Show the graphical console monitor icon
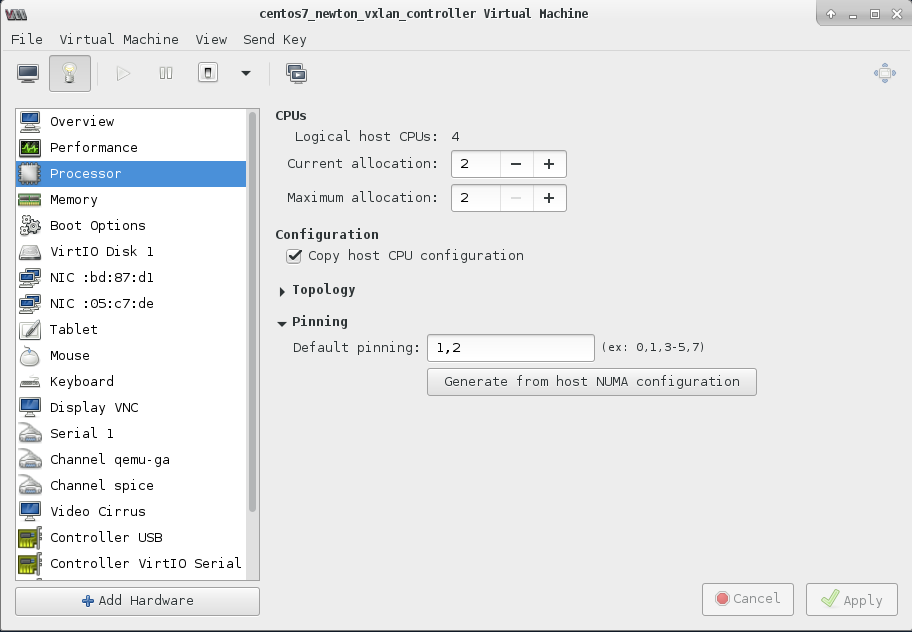This screenshot has height=632, width=912. 27,73
